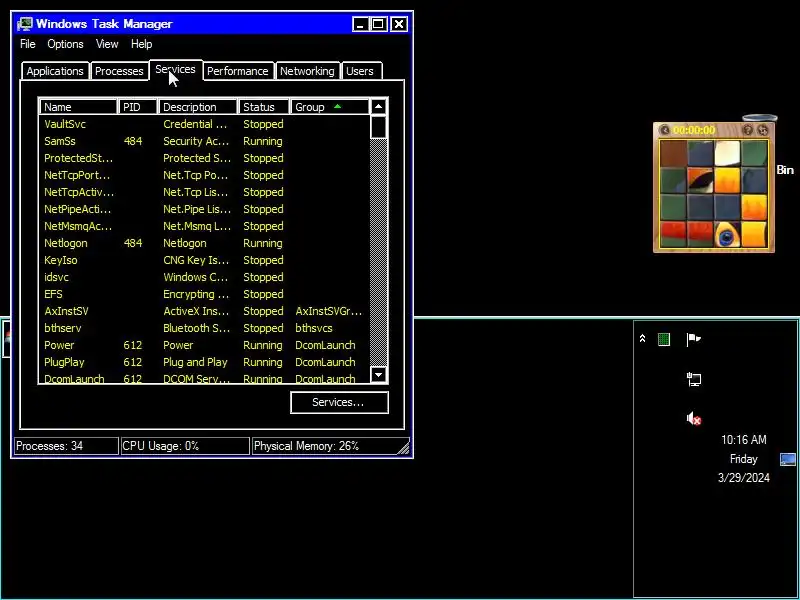This screenshot has height=600, width=800.
Task: Sort by the Name column header
Action: (x=79, y=107)
